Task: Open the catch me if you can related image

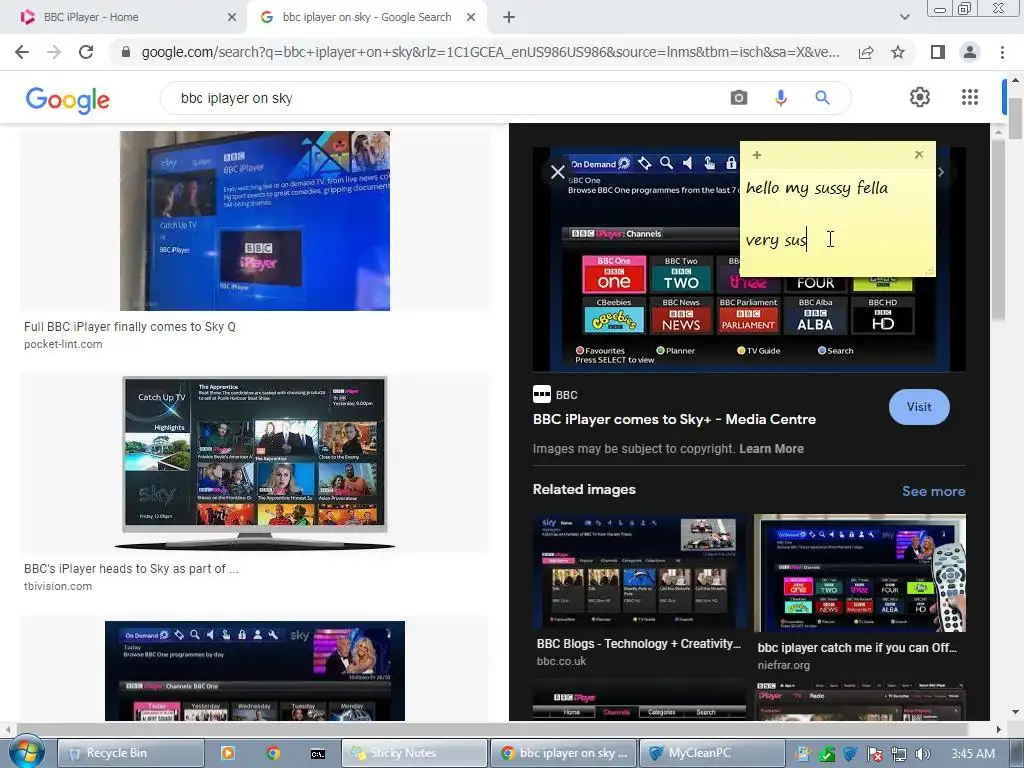Action: pos(859,573)
